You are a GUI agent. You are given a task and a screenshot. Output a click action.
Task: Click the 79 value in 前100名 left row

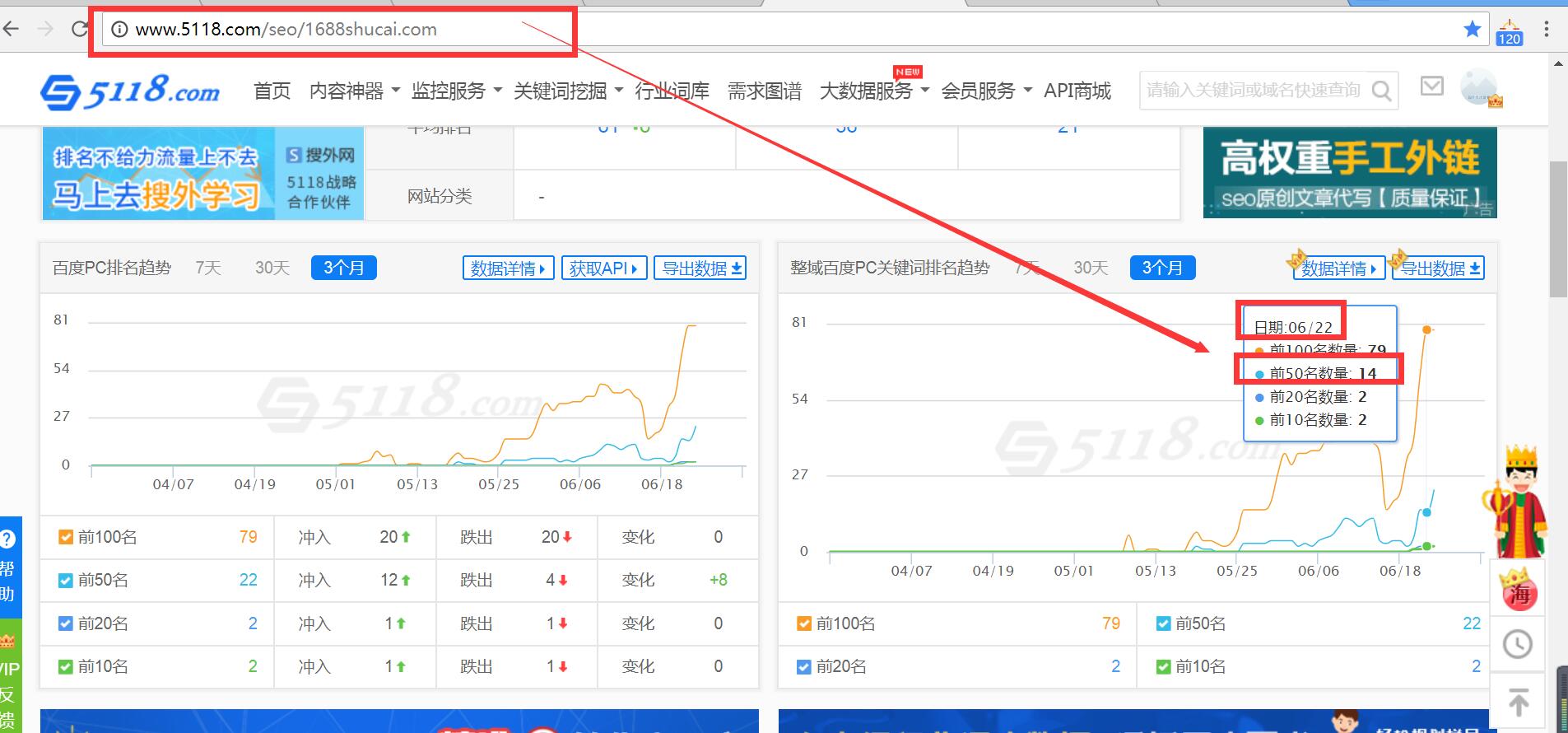(248, 537)
